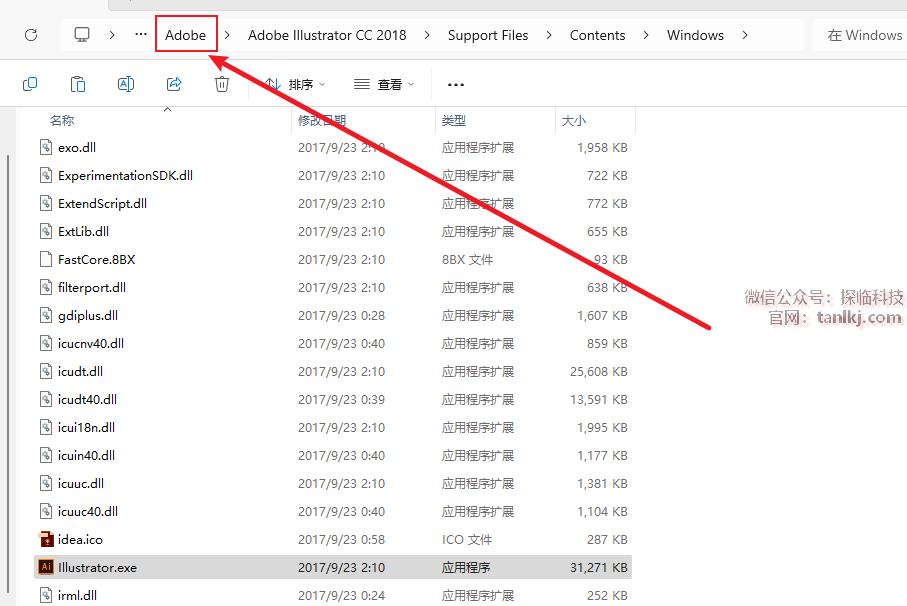Click the Refresh icon in the address bar
The image size is (907, 606).
click(31, 35)
